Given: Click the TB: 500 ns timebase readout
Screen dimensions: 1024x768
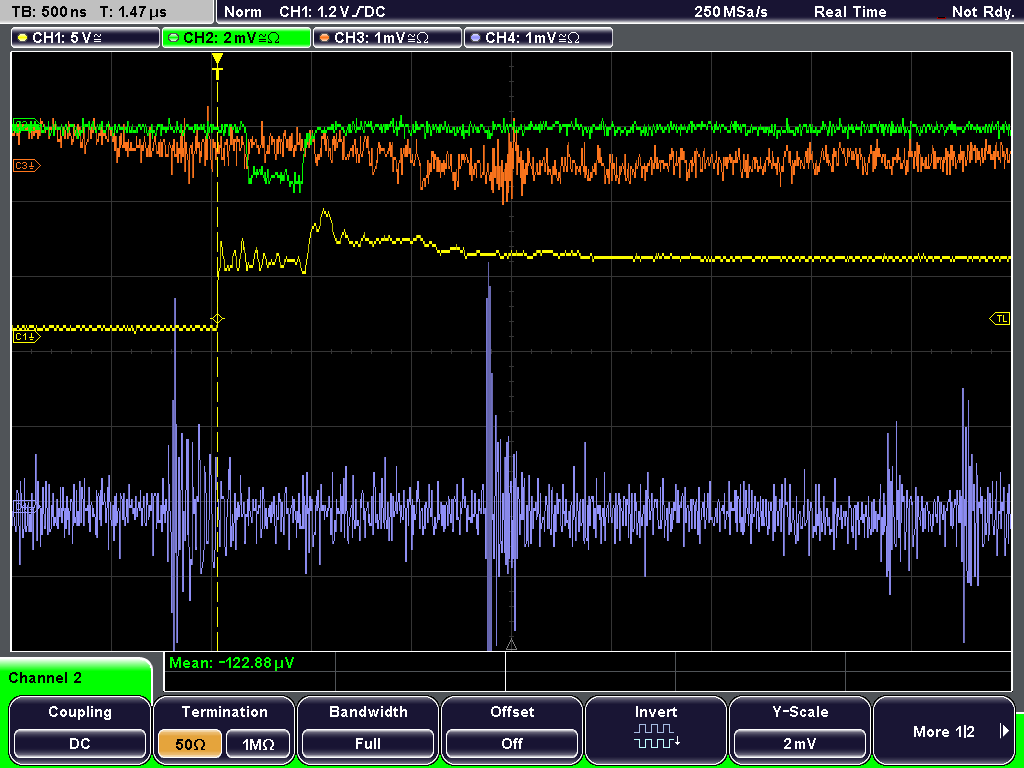Looking at the screenshot, I should (49, 12).
